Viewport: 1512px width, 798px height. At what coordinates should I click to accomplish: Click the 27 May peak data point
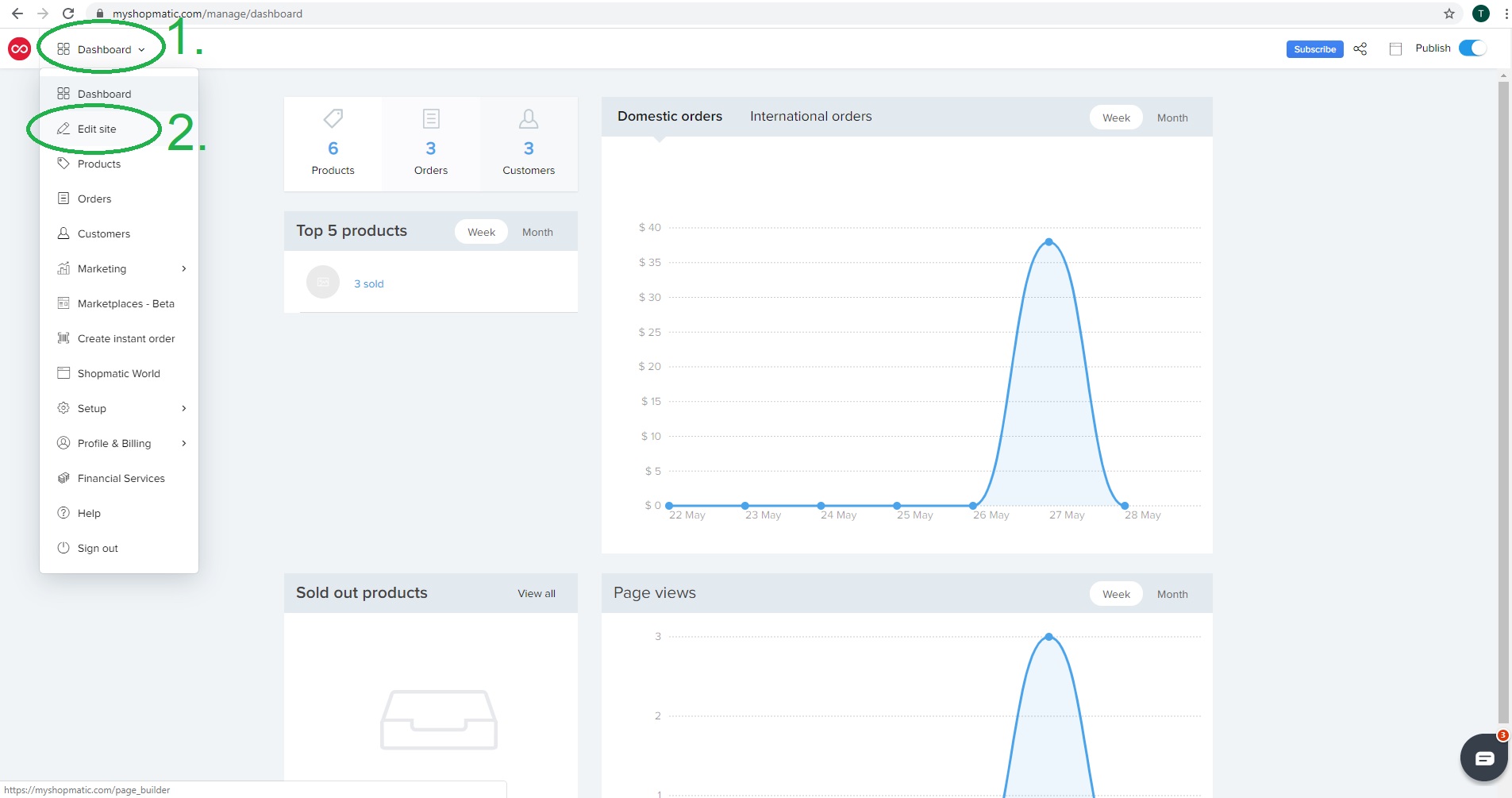click(1048, 241)
